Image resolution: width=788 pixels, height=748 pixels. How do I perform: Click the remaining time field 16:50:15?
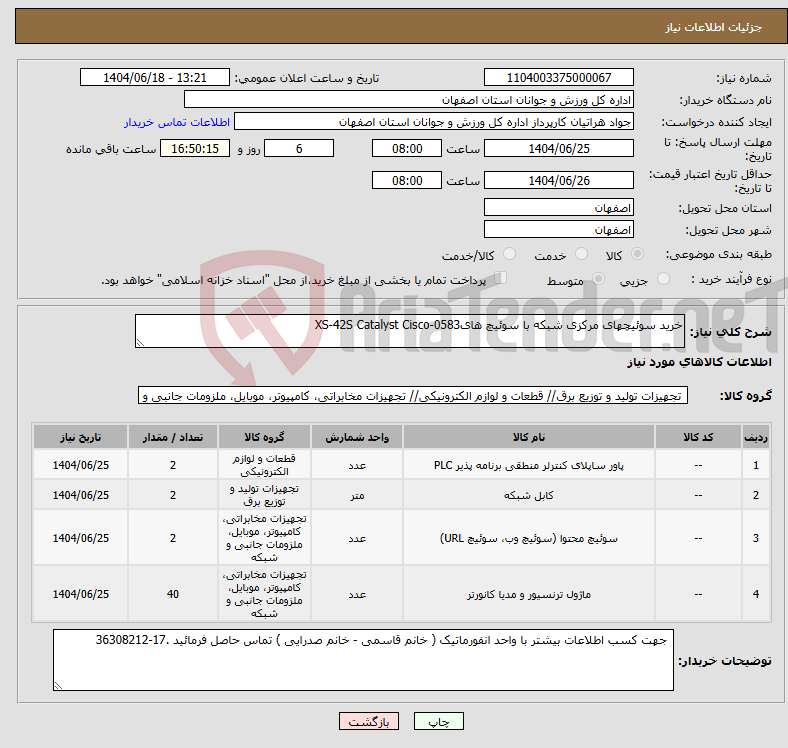click(195, 148)
